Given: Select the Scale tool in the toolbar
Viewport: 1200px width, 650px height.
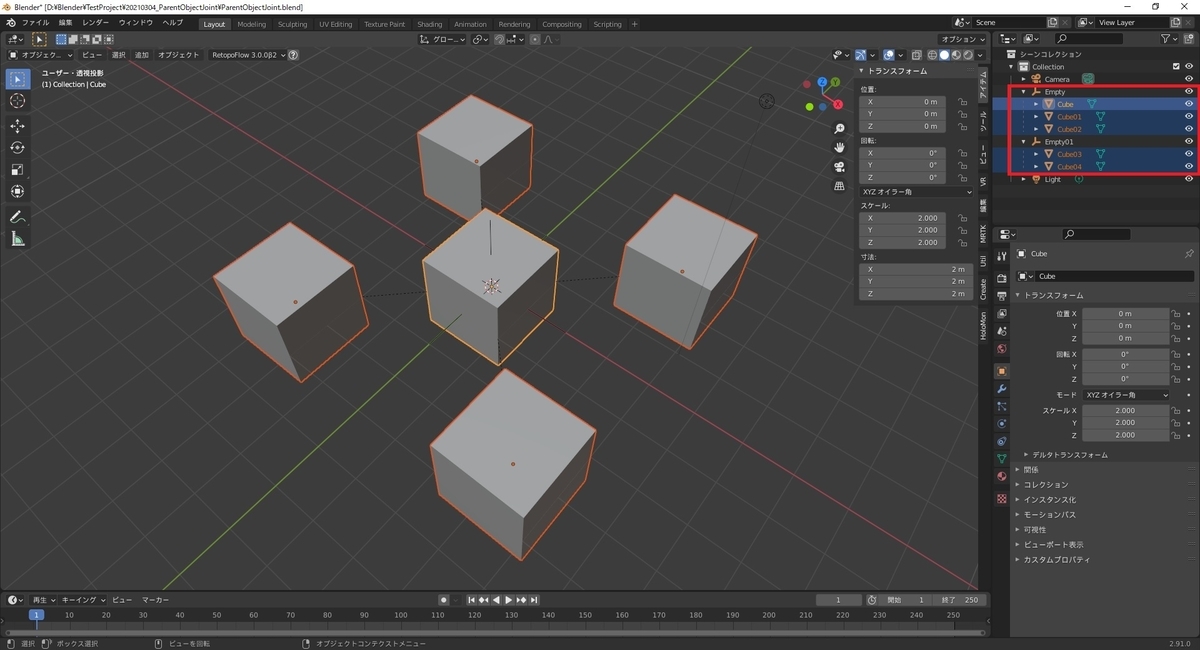Looking at the screenshot, I should (x=17, y=169).
